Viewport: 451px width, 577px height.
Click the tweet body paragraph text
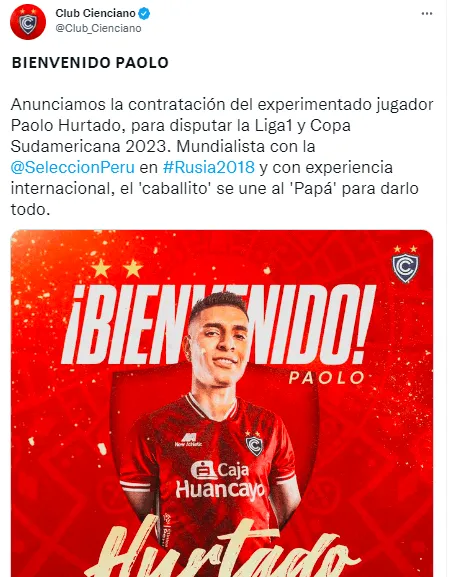[x=222, y=157]
